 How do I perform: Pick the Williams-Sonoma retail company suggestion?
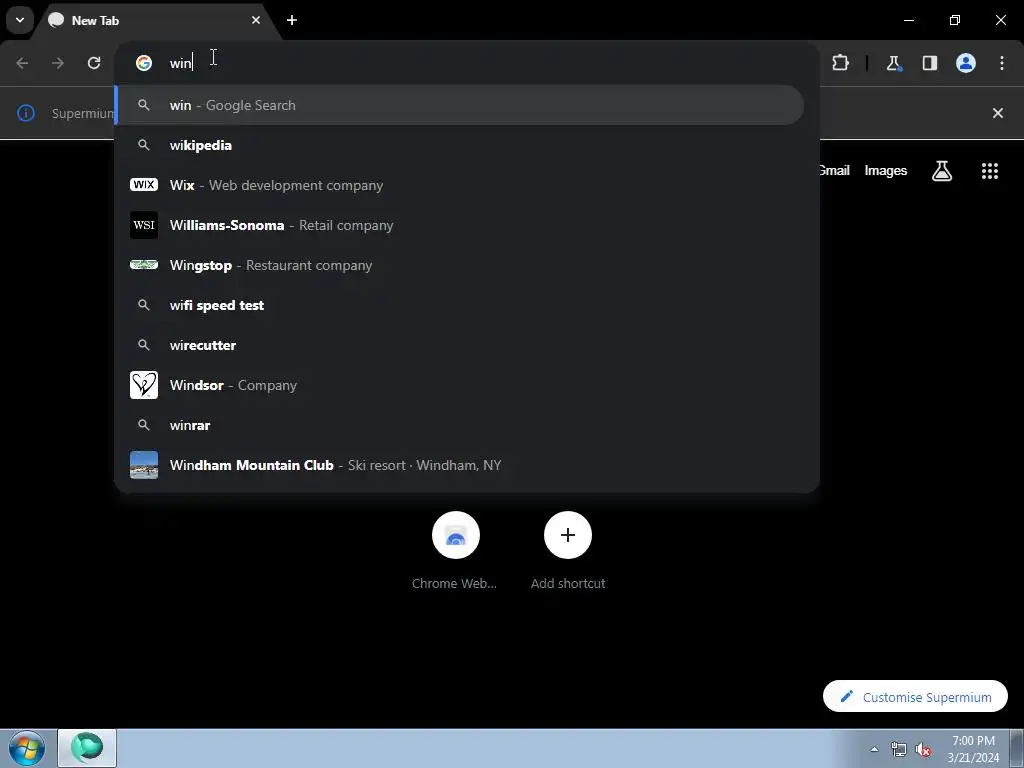click(x=460, y=225)
